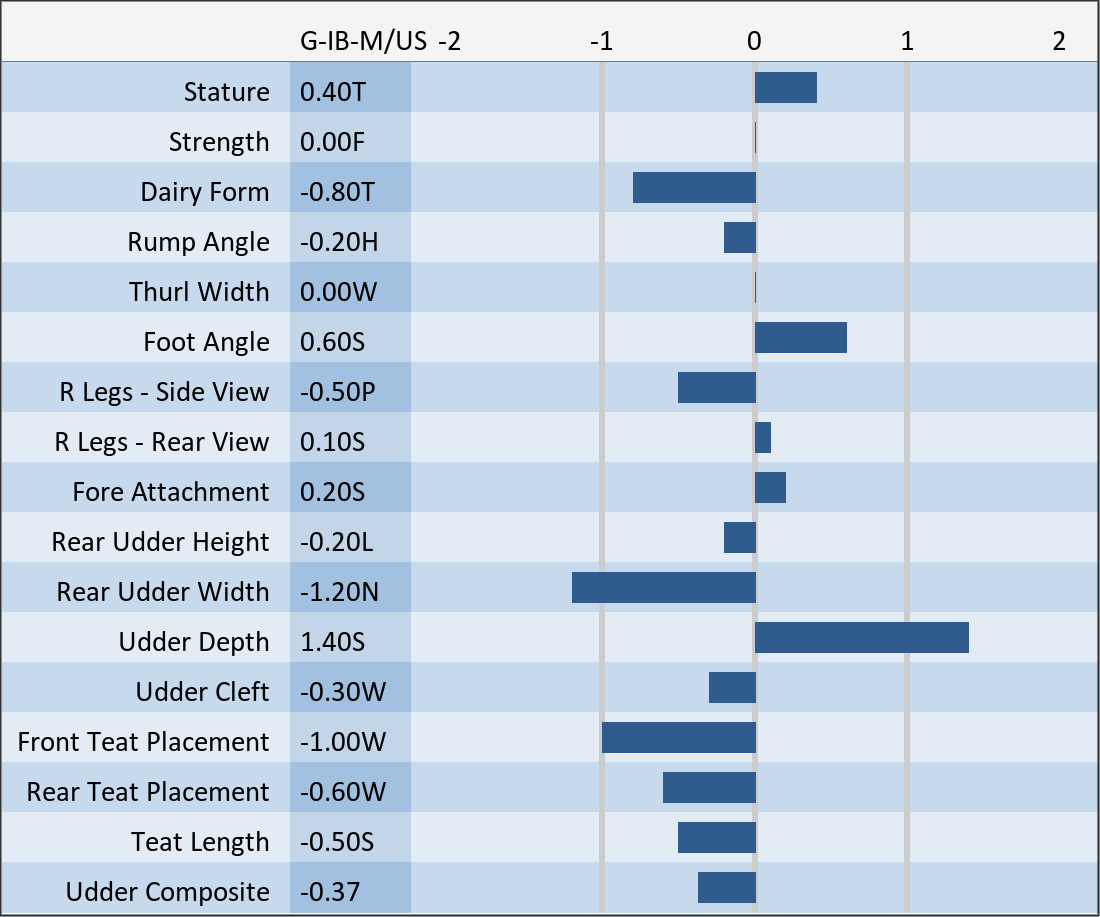Select the Dairy Form value -0.80T
This screenshot has width=1100, height=917.
click(x=337, y=192)
